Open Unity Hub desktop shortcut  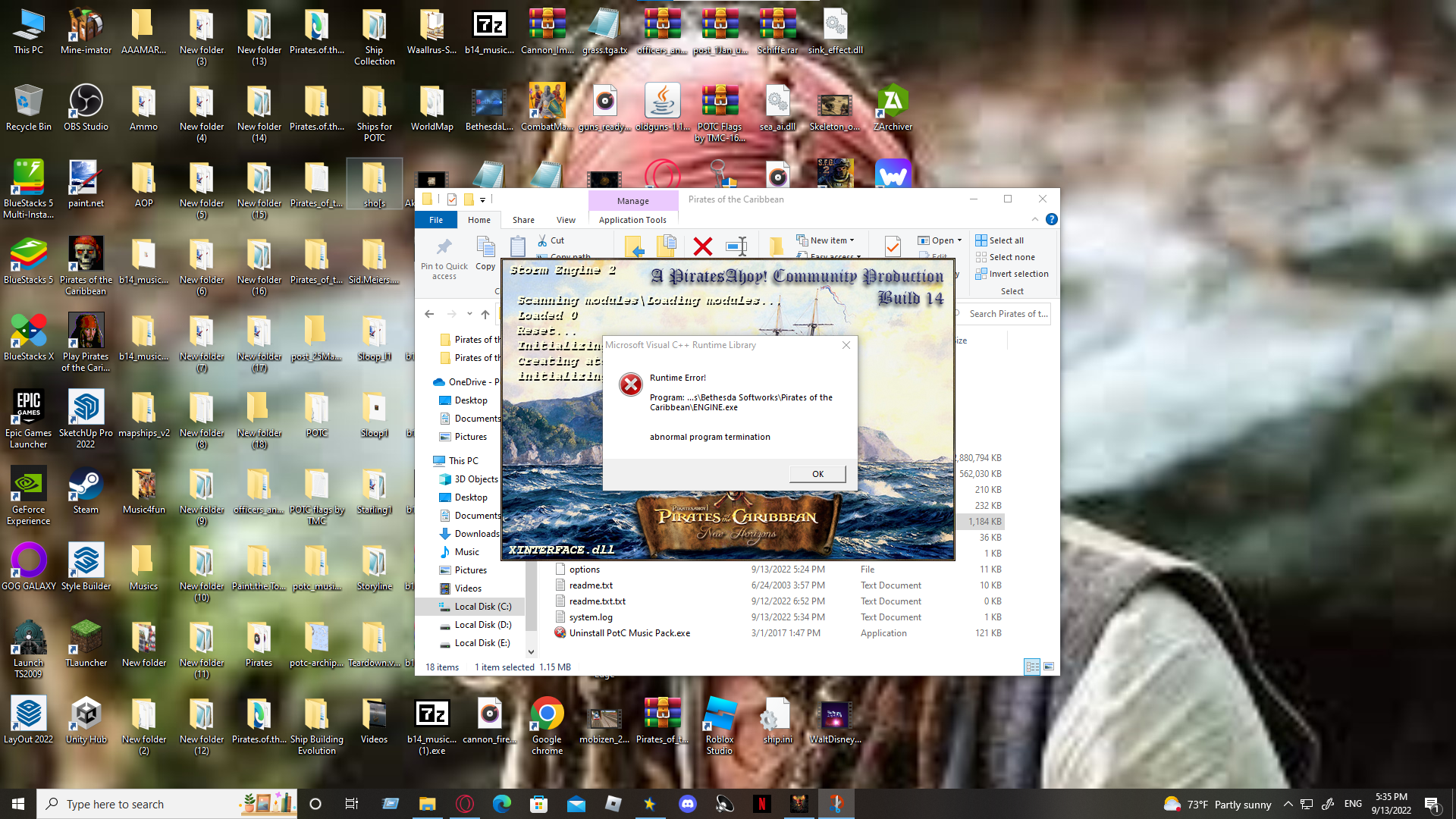tap(86, 720)
